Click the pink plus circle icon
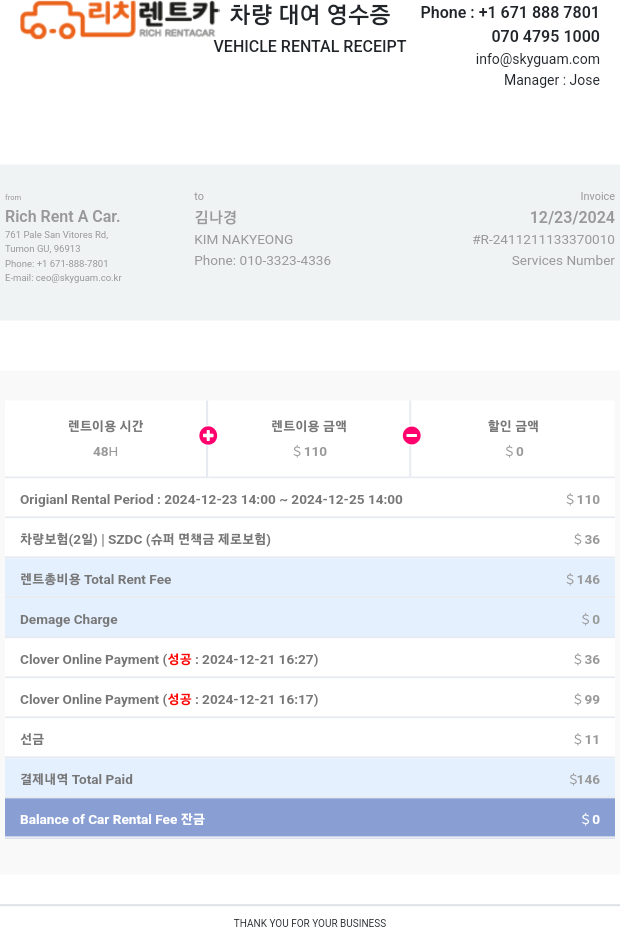Image resolution: width=620 pixels, height=931 pixels. point(208,436)
